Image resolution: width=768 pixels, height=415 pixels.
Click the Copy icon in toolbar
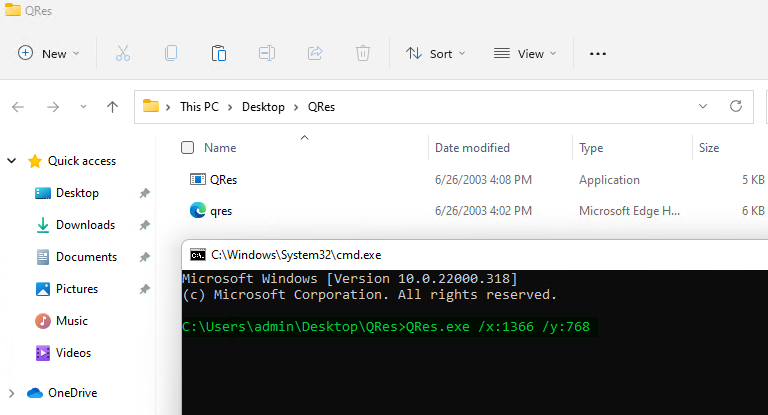170,53
